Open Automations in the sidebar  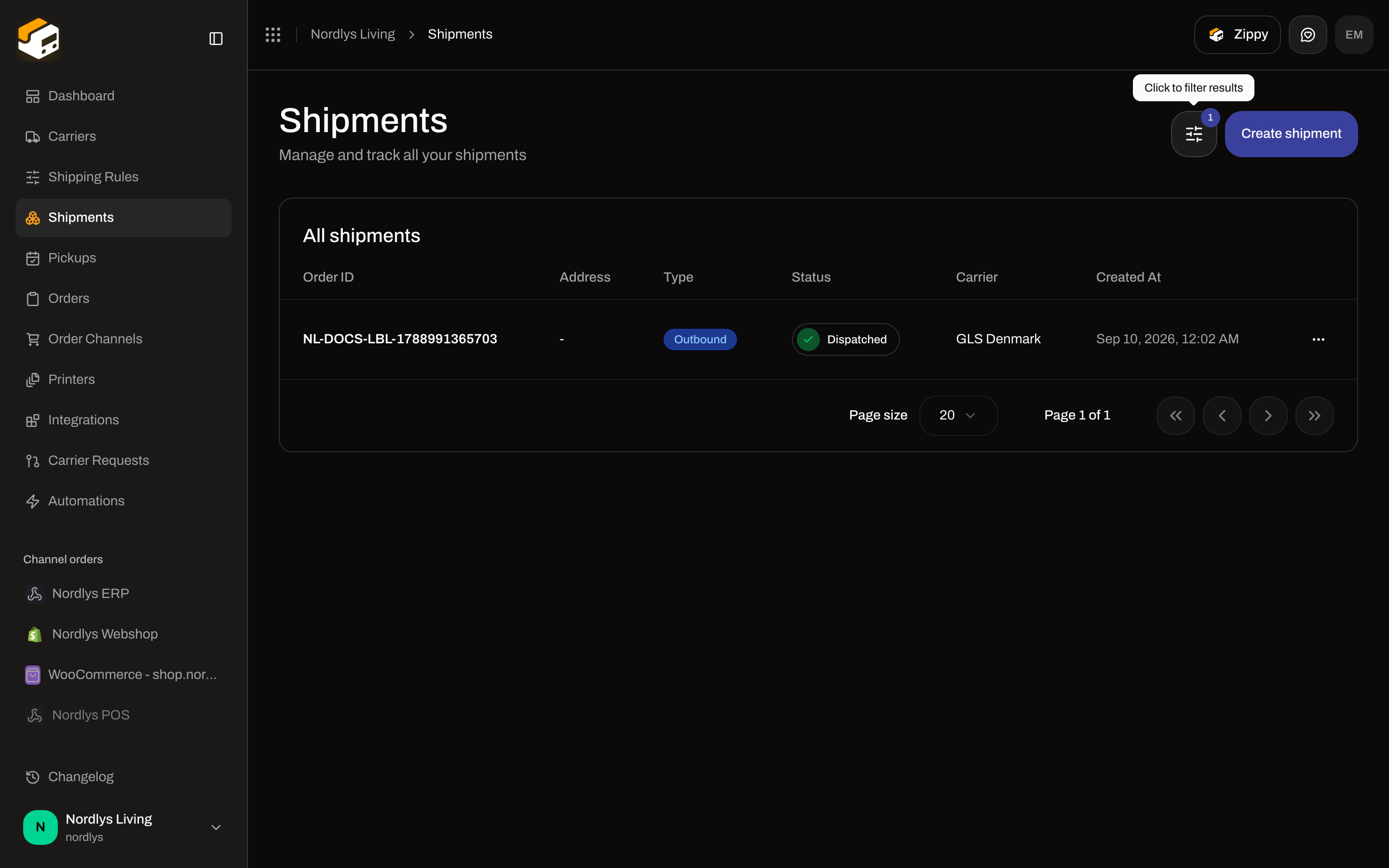[123, 501]
